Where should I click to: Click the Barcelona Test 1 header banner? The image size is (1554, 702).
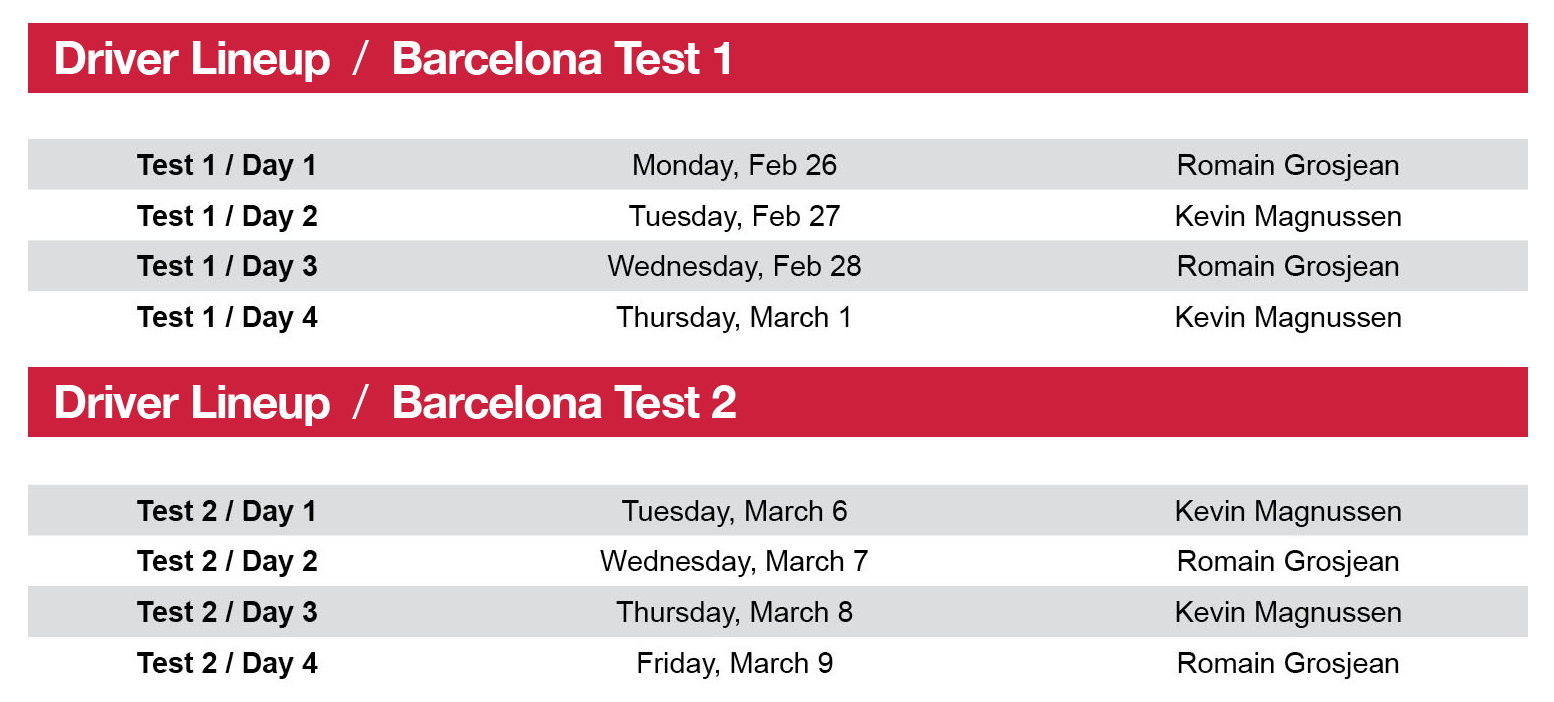tap(393, 59)
